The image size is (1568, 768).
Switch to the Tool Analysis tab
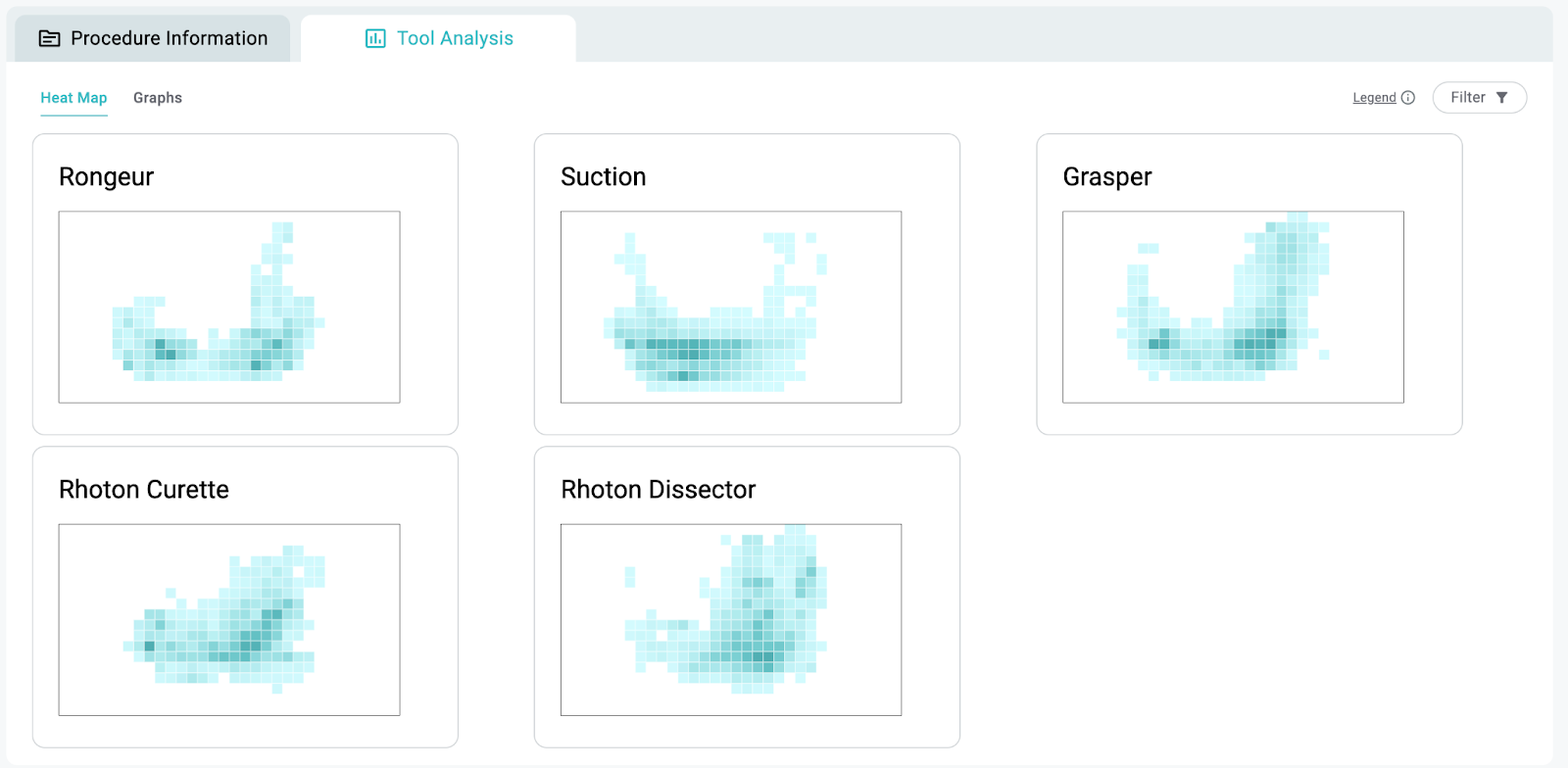click(x=439, y=38)
